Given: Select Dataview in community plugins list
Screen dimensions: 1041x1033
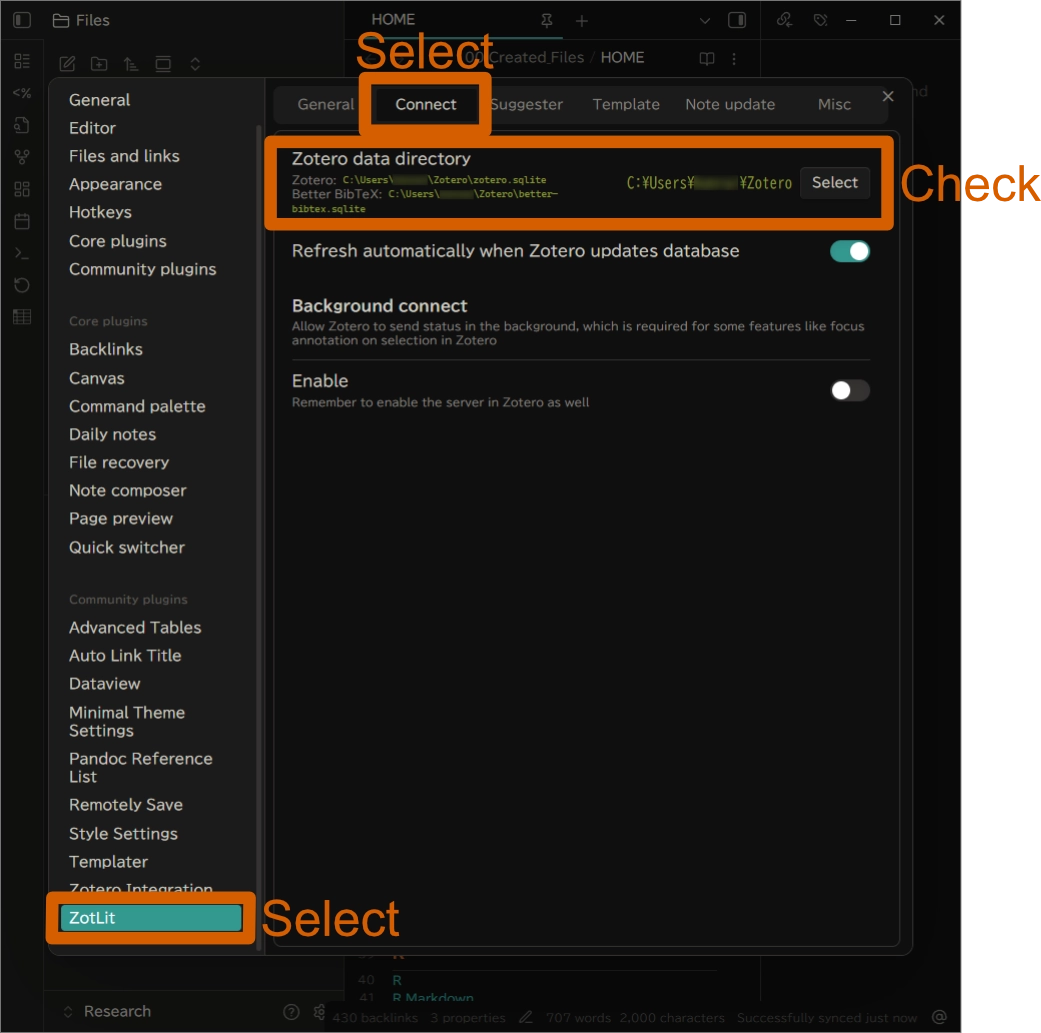Looking at the screenshot, I should click(x=104, y=684).
